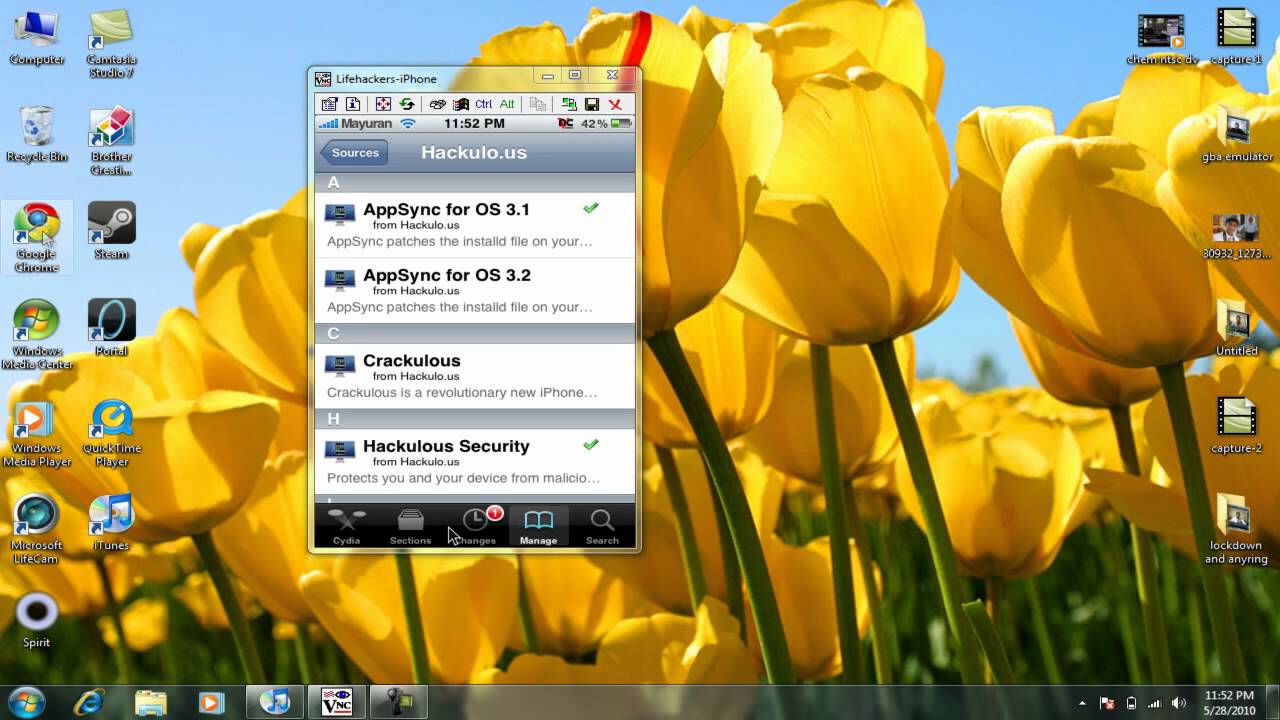Toggle the Alt key in VNC toolbar

tap(507, 104)
